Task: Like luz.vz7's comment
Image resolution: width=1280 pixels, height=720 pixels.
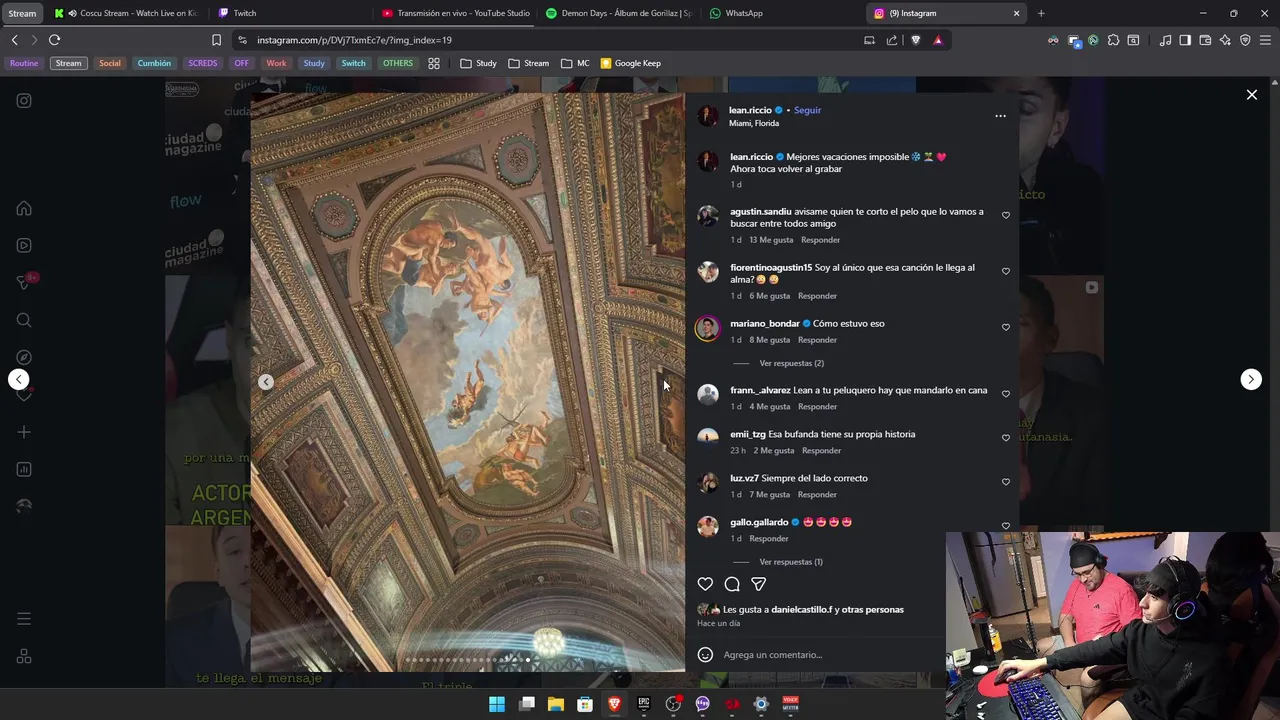Action: tap(1006, 482)
